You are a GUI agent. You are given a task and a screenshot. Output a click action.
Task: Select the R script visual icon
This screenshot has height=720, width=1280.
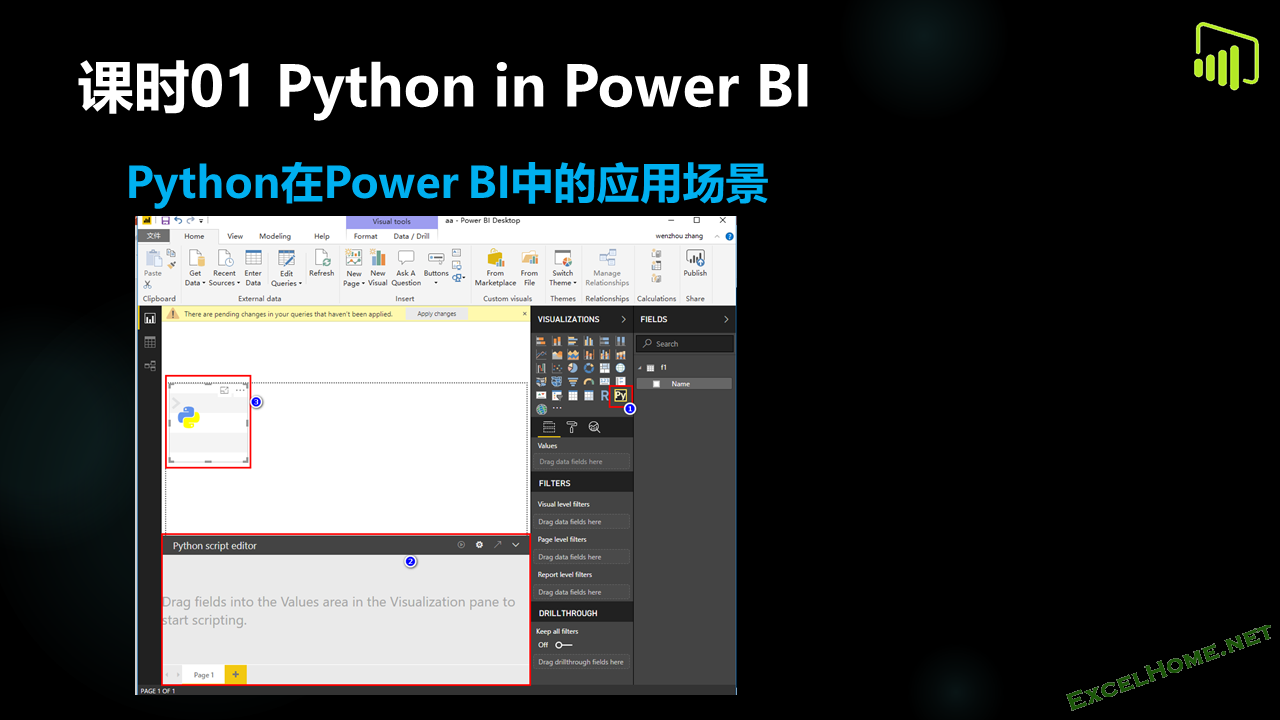click(605, 395)
